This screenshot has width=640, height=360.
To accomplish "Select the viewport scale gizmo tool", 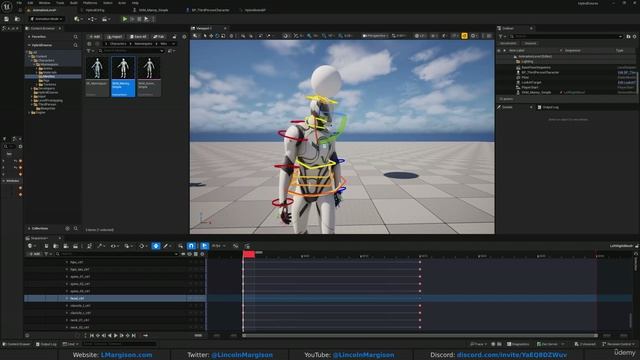I will click(223, 36).
